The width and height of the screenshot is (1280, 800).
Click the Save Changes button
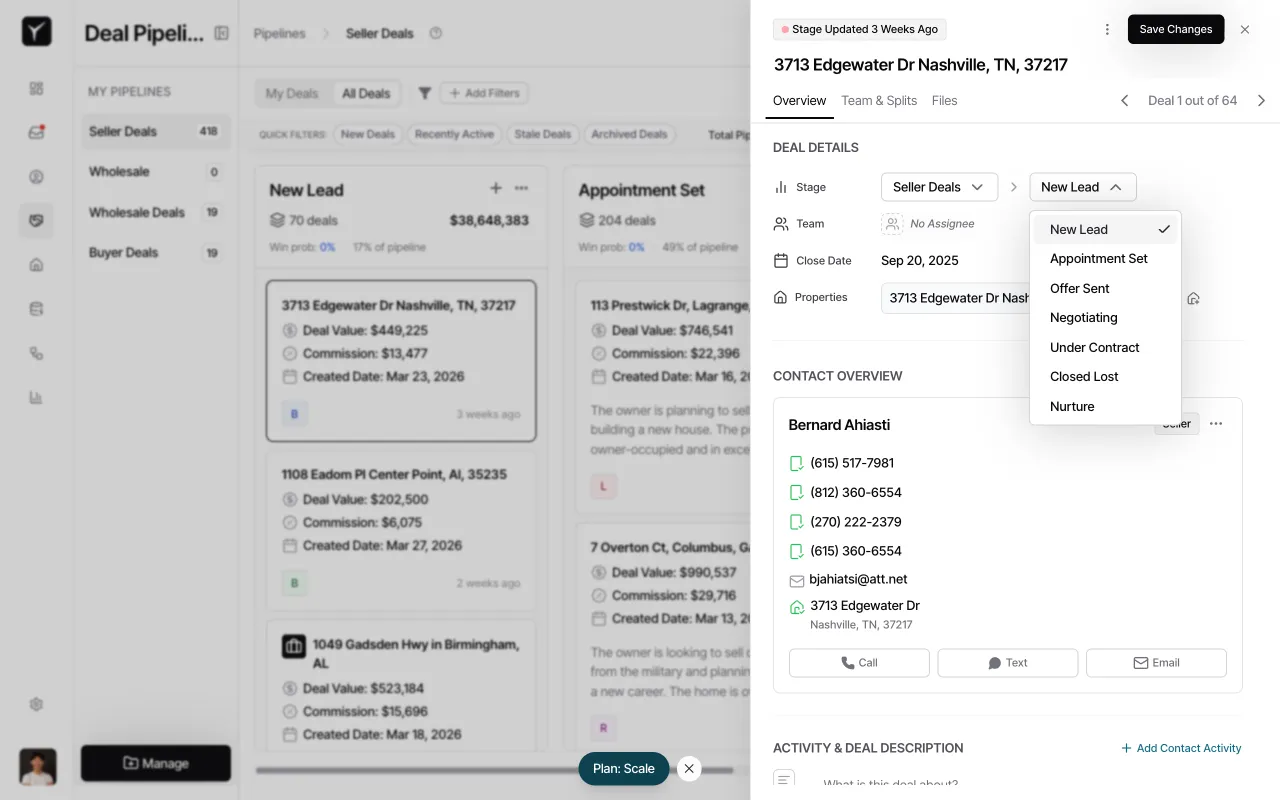pyautogui.click(x=1175, y=29)
